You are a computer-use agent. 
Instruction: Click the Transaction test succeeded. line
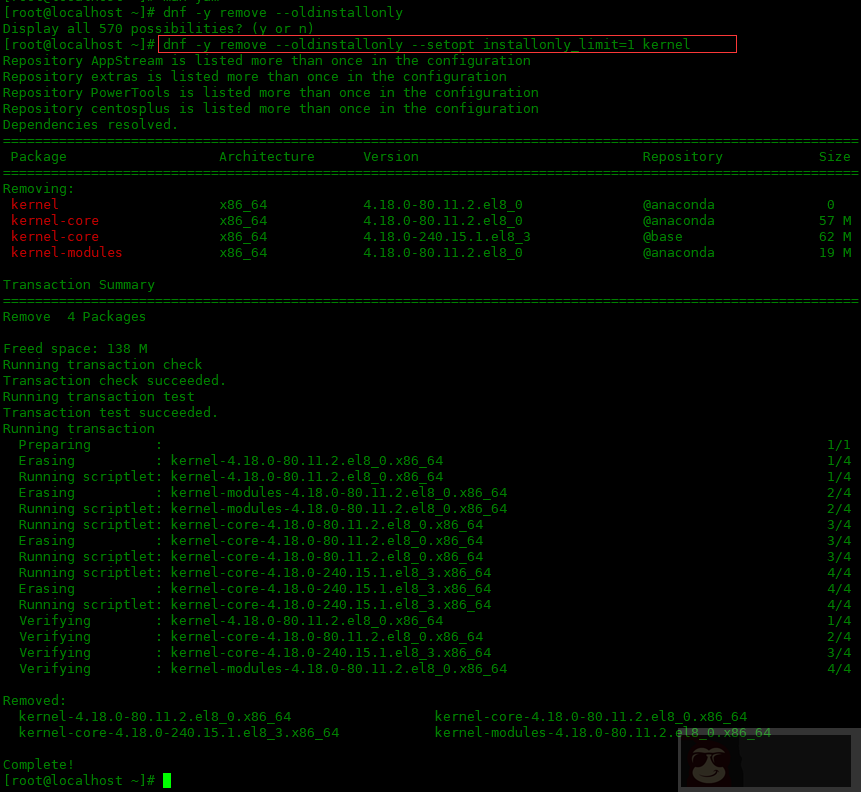point(111,413)
